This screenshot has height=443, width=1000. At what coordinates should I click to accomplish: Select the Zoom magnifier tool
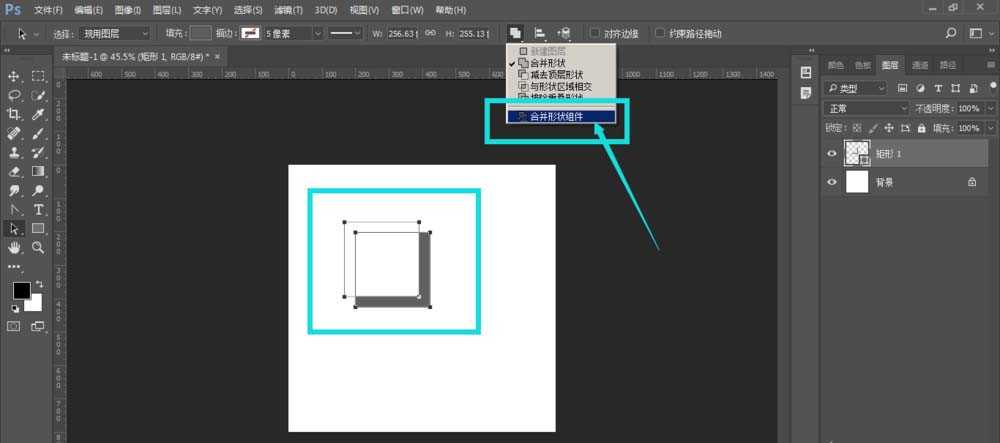pyautogui.click(x=38, y=247)
